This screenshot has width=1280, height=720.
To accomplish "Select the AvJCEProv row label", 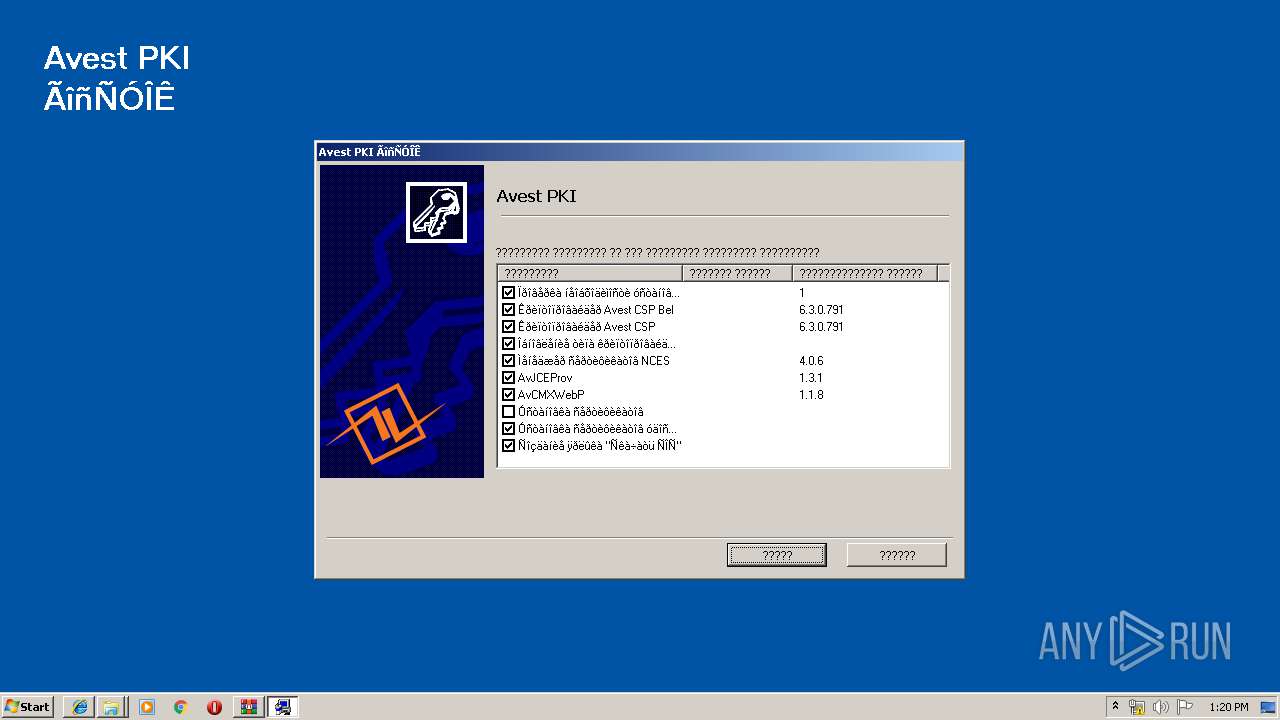I will [545, 378].
